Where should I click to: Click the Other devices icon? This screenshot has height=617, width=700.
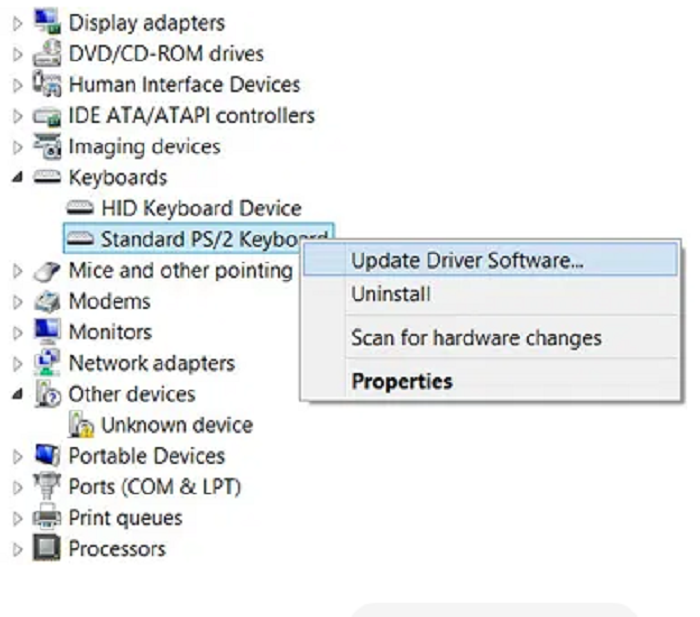47,394
